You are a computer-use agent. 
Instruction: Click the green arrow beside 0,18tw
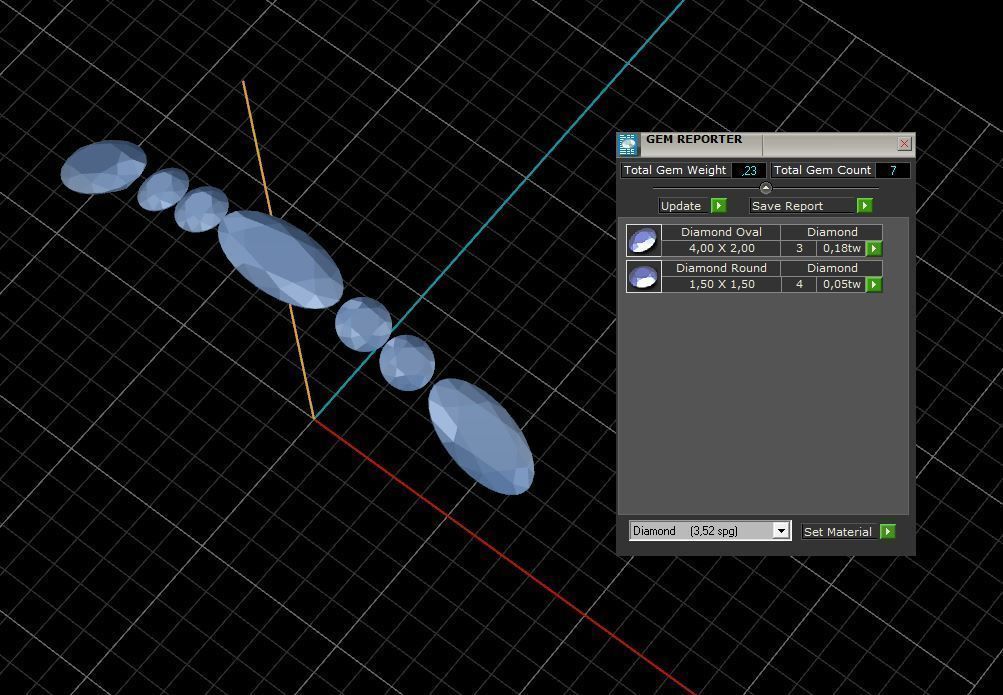874,248
